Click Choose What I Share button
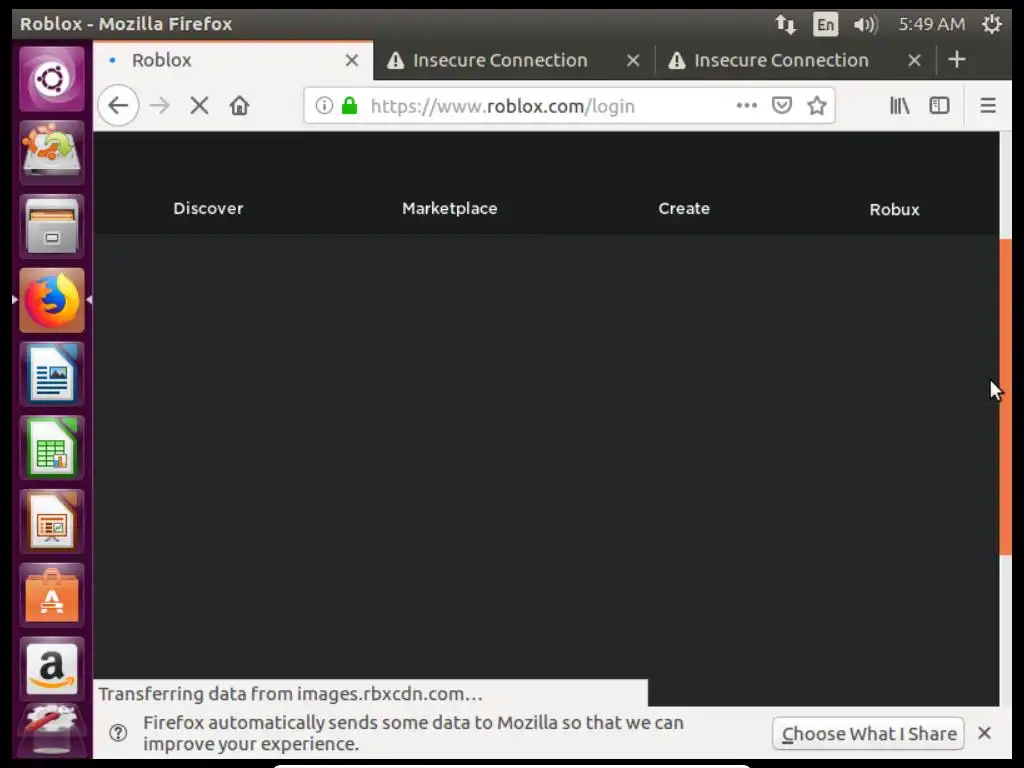Image resolution: width=1024 pixels, height=768 pixels. pos(869,733)
